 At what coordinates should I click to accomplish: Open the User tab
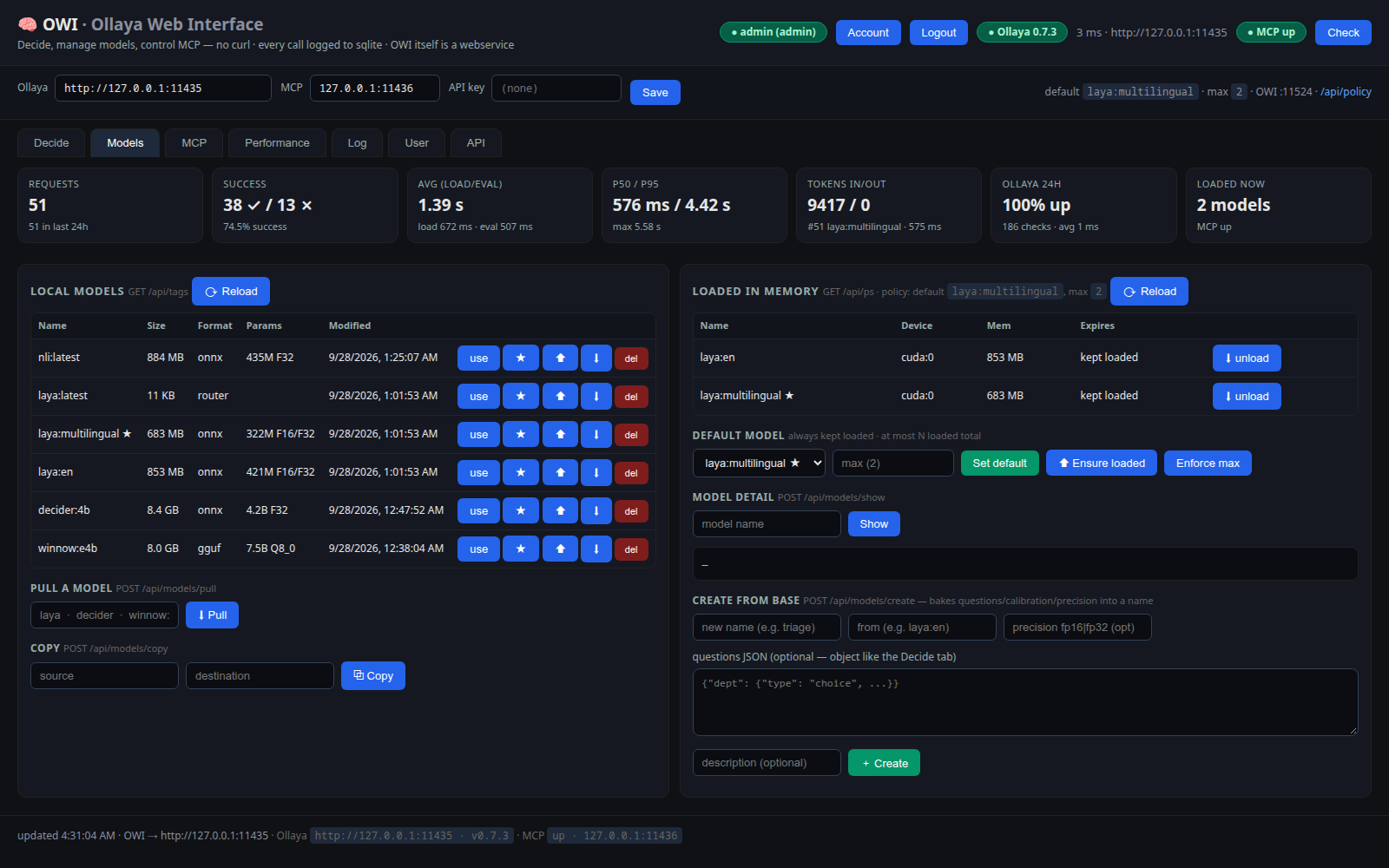(417, 143)
